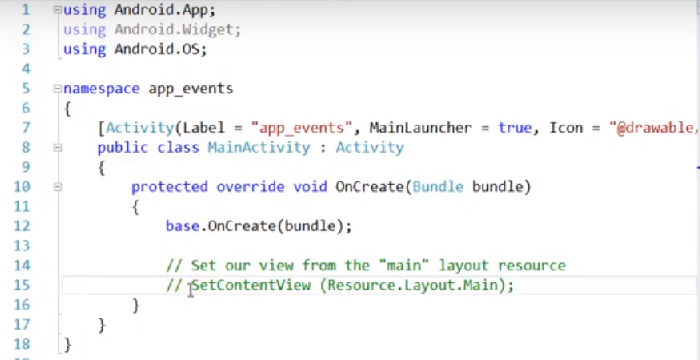
Task: Click the Activity base class after colon
Action: click(x=370, y=147)
